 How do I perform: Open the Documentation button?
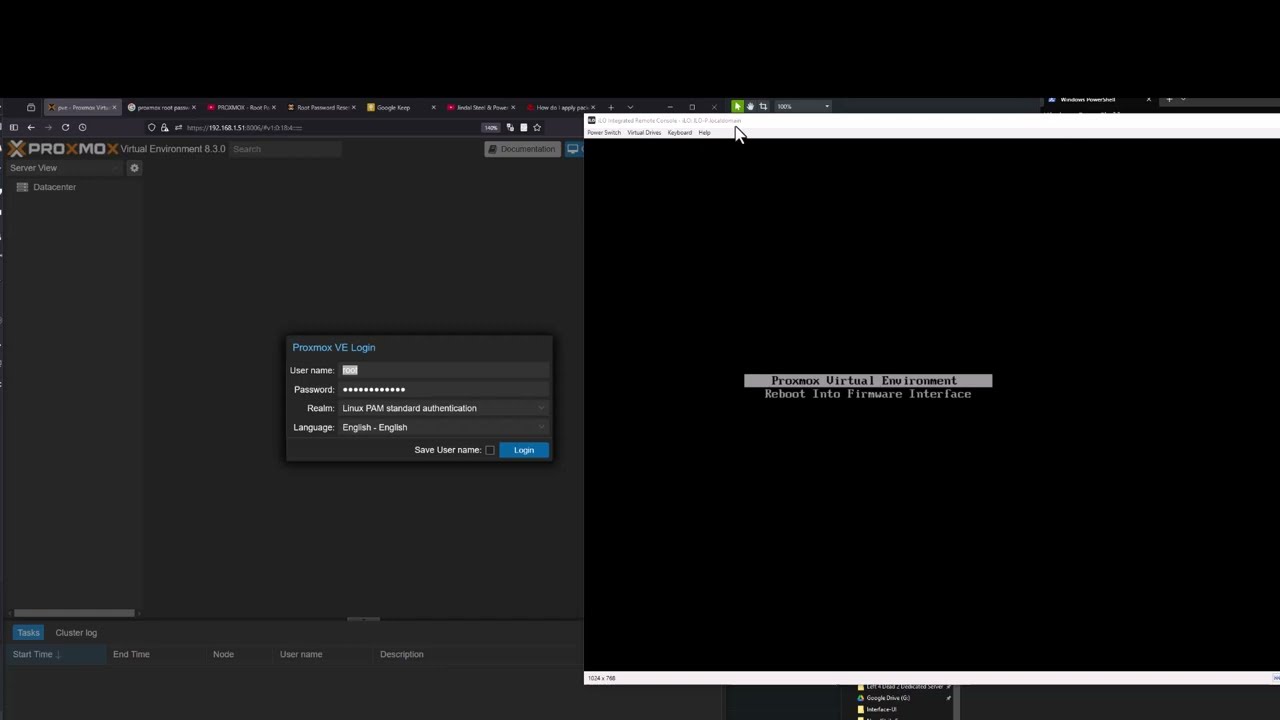point(521,149)
